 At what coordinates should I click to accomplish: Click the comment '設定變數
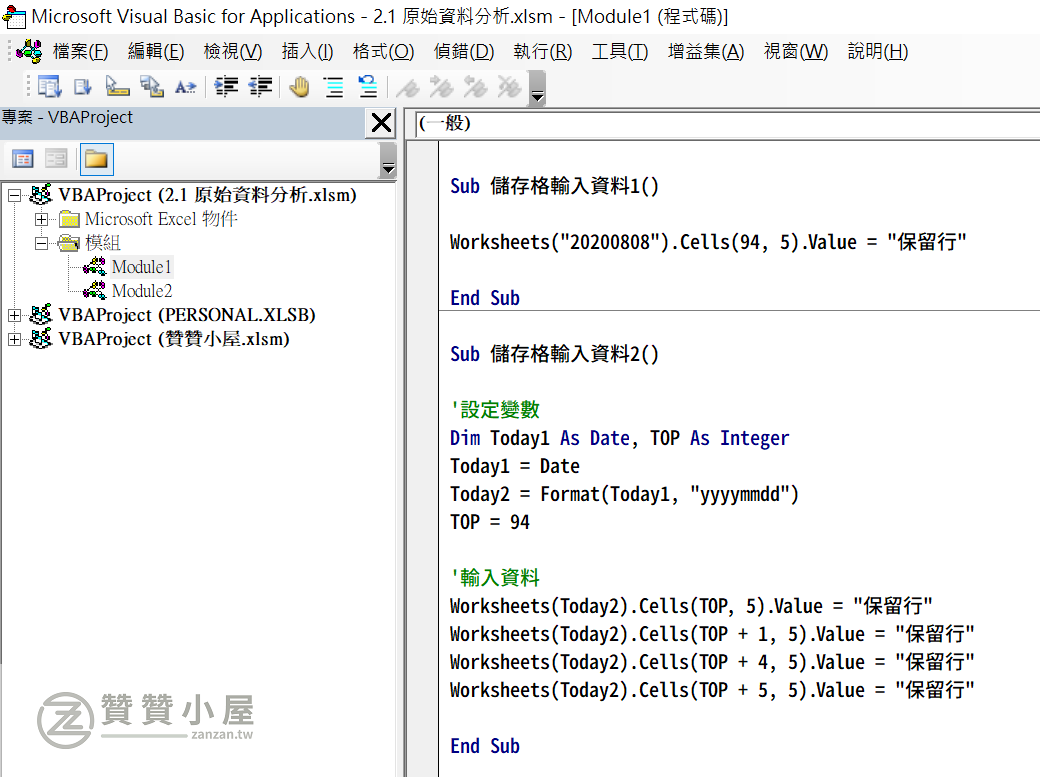pos(495,409)
